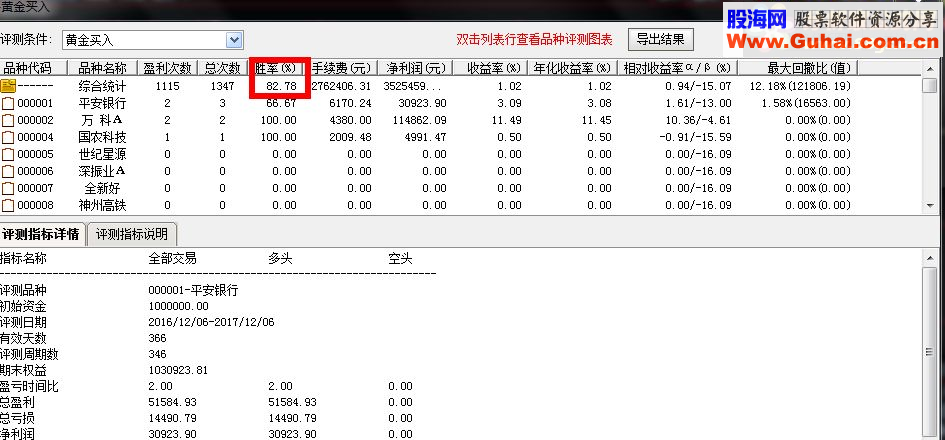The width and height of the screenshot is (945, 440).
Task: Sort by 盈利次数 column header
Action: pyautogui.click(x=168, y=68)
